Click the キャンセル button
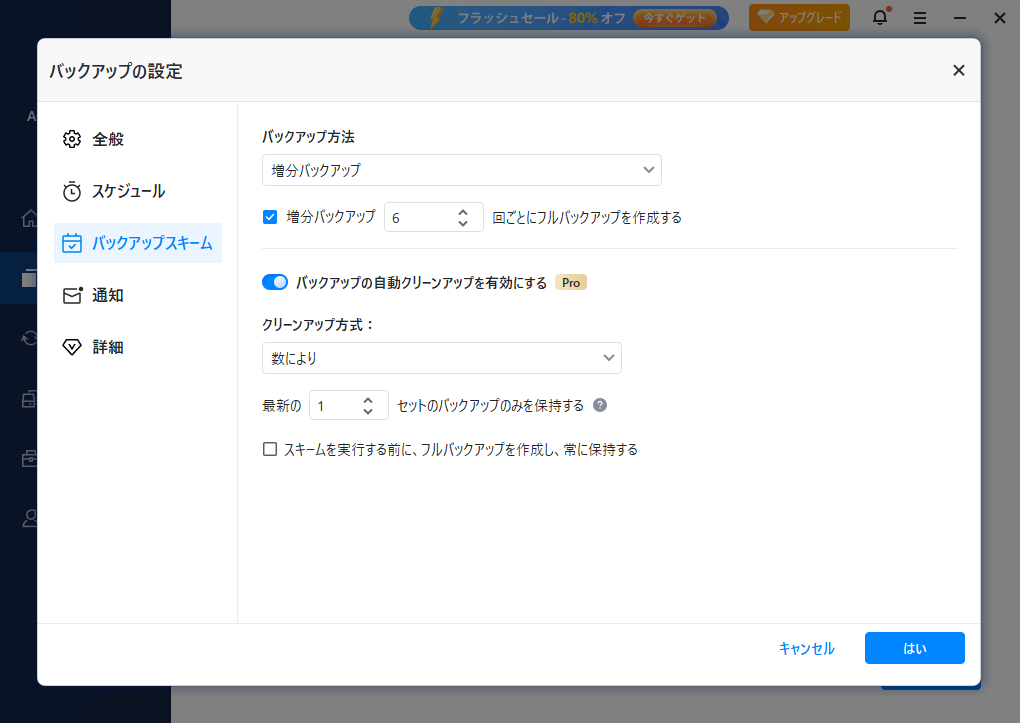 807,648
